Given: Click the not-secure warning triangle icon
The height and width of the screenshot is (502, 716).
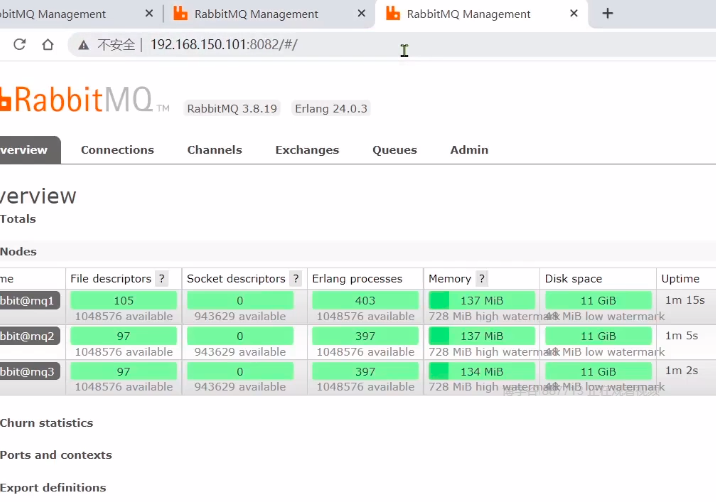Looking at the screenshot, I should [x=83, y=45].
